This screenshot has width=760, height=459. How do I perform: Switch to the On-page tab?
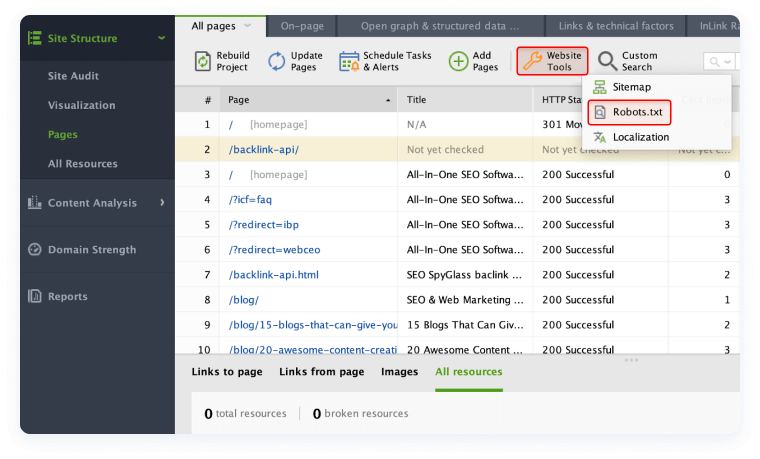coord(301,26)
